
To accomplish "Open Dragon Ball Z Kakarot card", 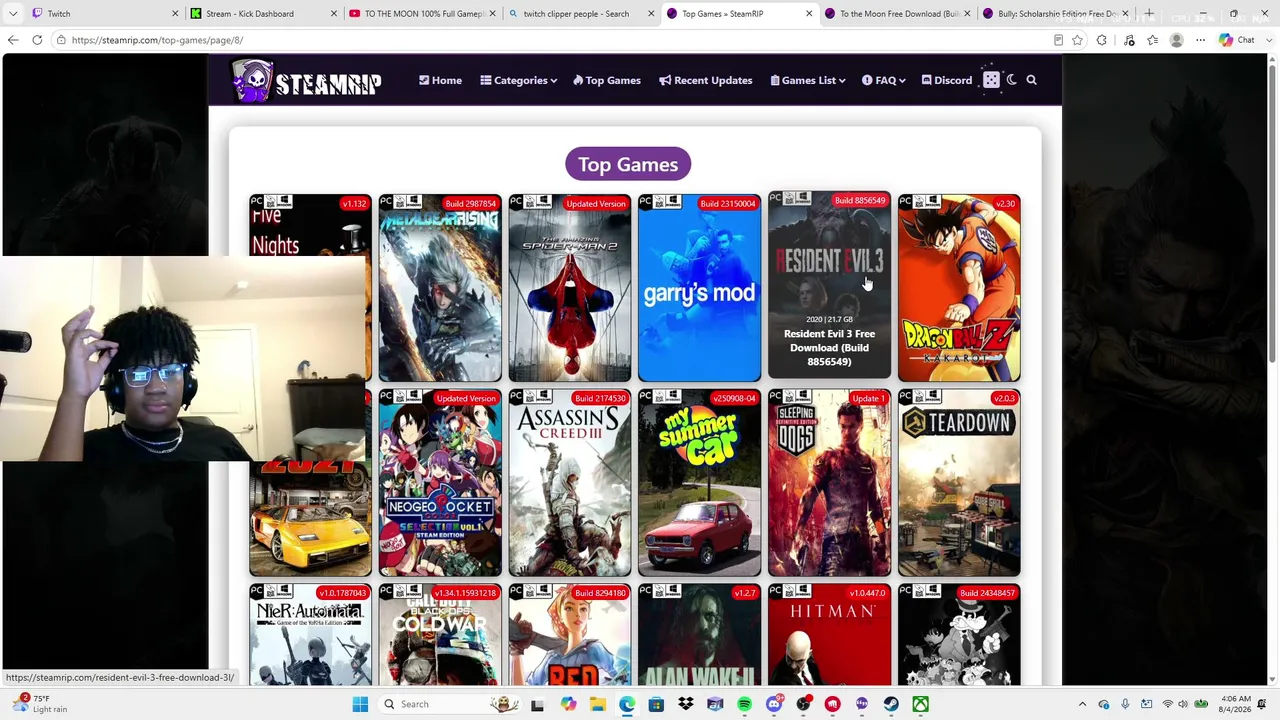I will (x=959, y=288).
